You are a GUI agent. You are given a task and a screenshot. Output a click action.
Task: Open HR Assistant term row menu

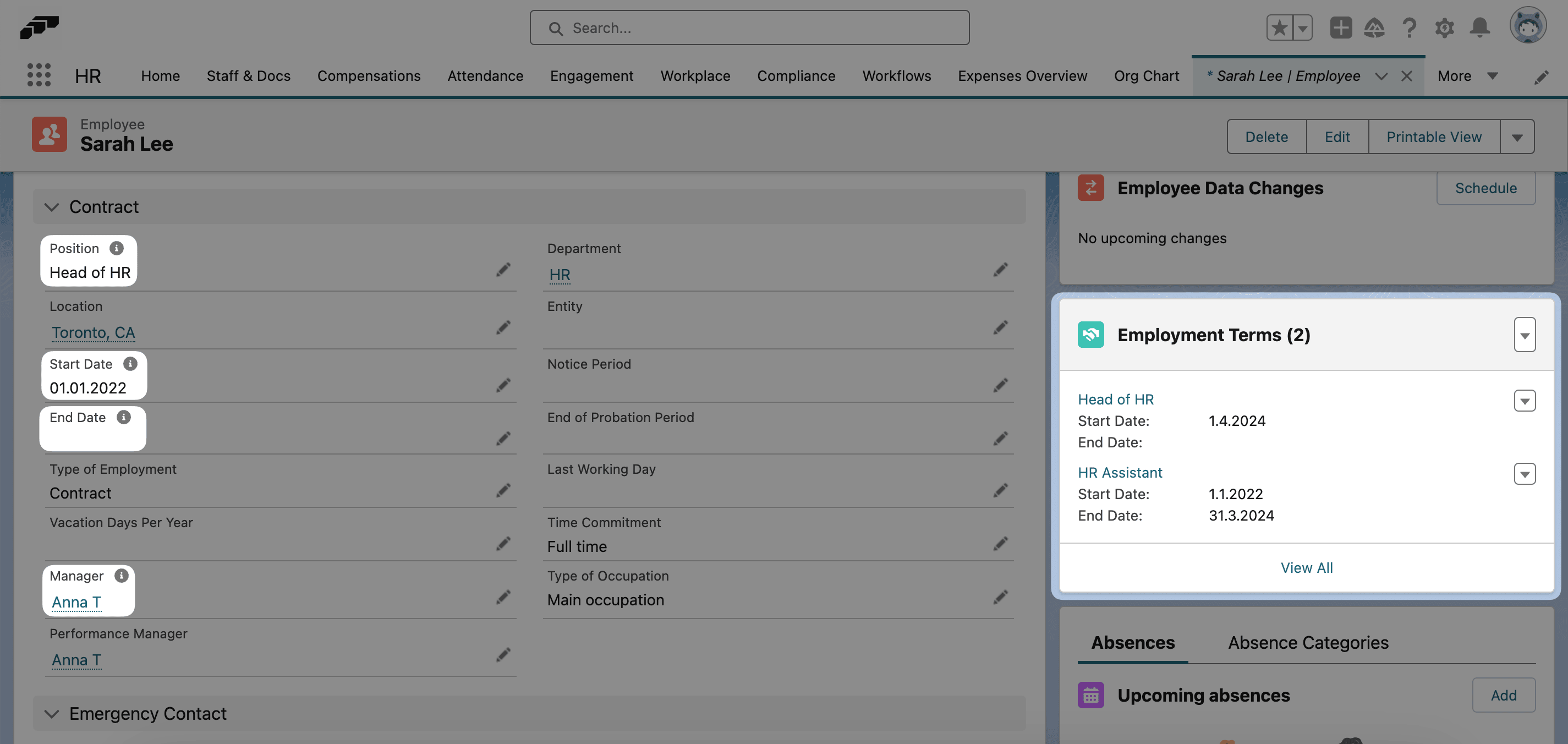[1525, 474]
